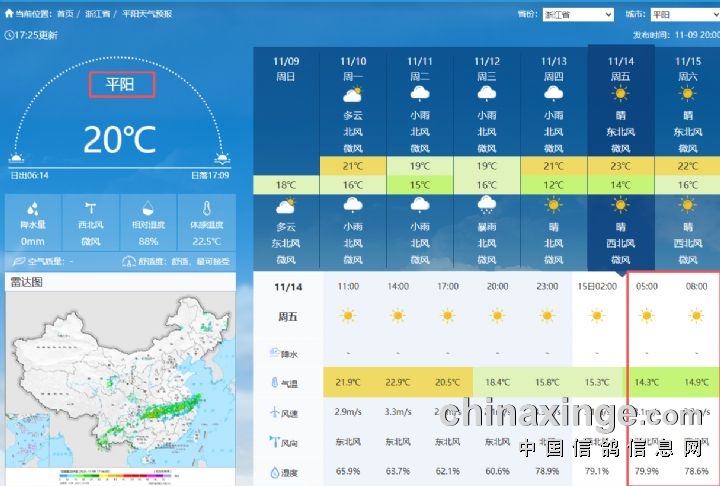
Task: Open the province dropdown showing 浙江省
Action: tap(578, 15)
